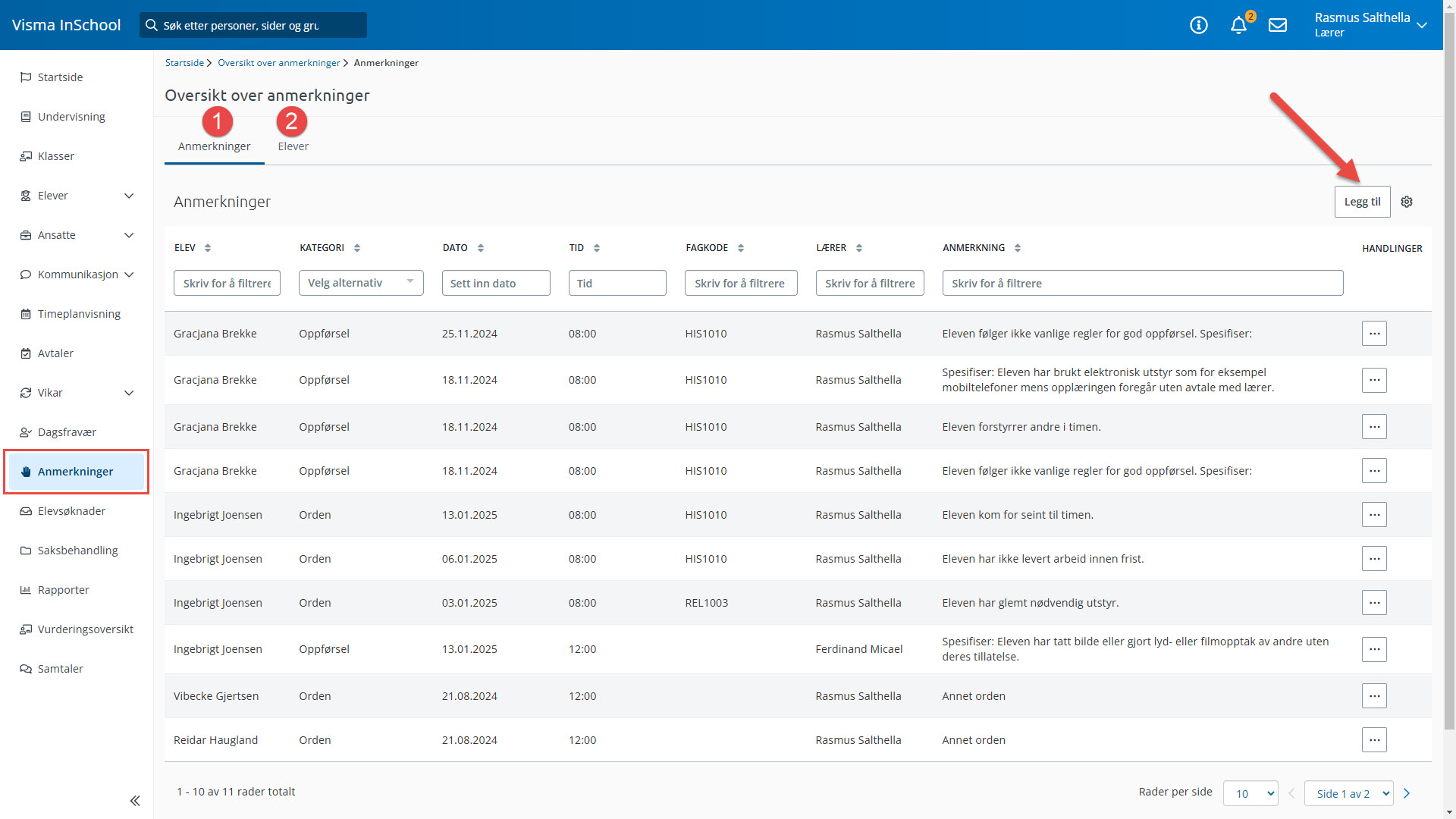Screen dimensions: 1456x819
Task: Sort table by the Dato column
Action: click(480, 248)
